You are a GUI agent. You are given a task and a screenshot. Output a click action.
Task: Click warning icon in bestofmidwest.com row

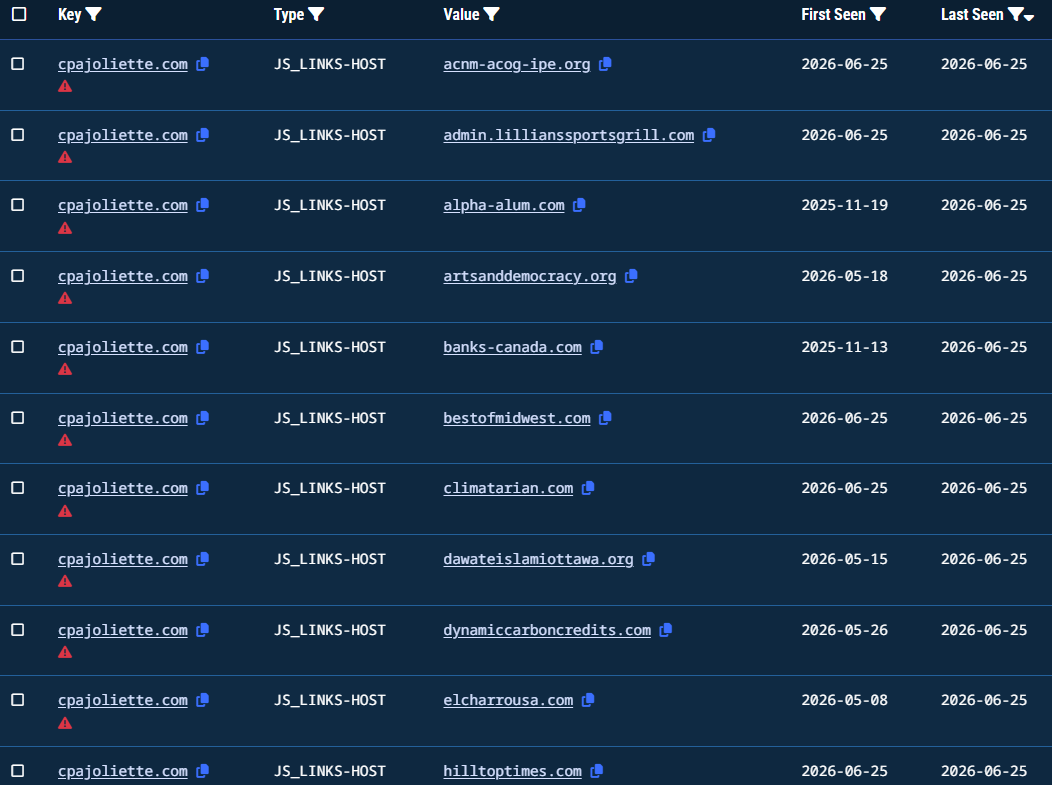coord(65,440)
